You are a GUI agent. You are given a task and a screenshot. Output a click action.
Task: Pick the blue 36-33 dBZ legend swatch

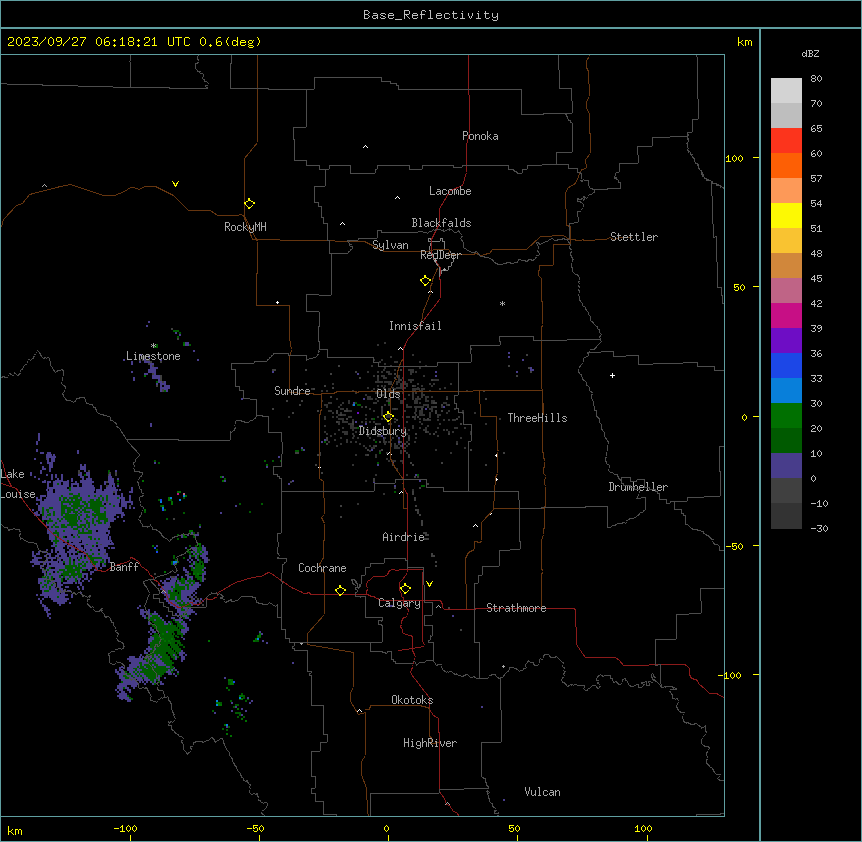pyautogui.click(x=786, y=365)
